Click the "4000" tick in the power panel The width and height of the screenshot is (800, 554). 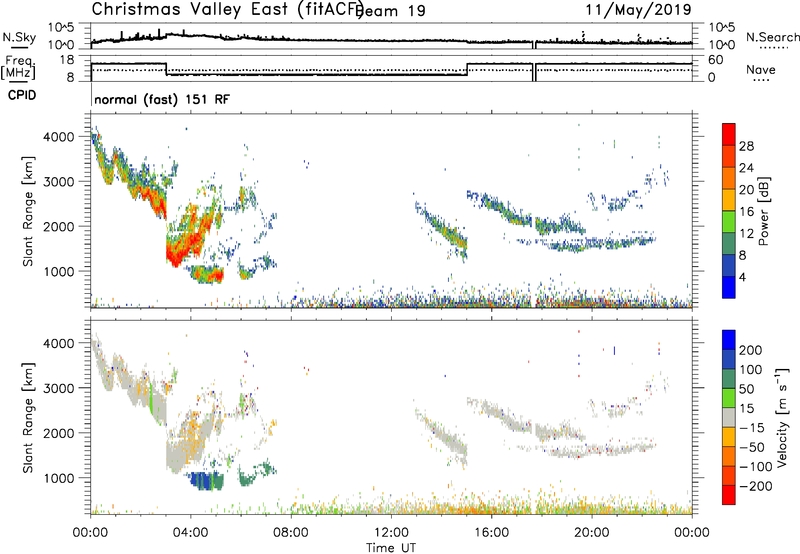pyautogui.click(x=58, y=137)
